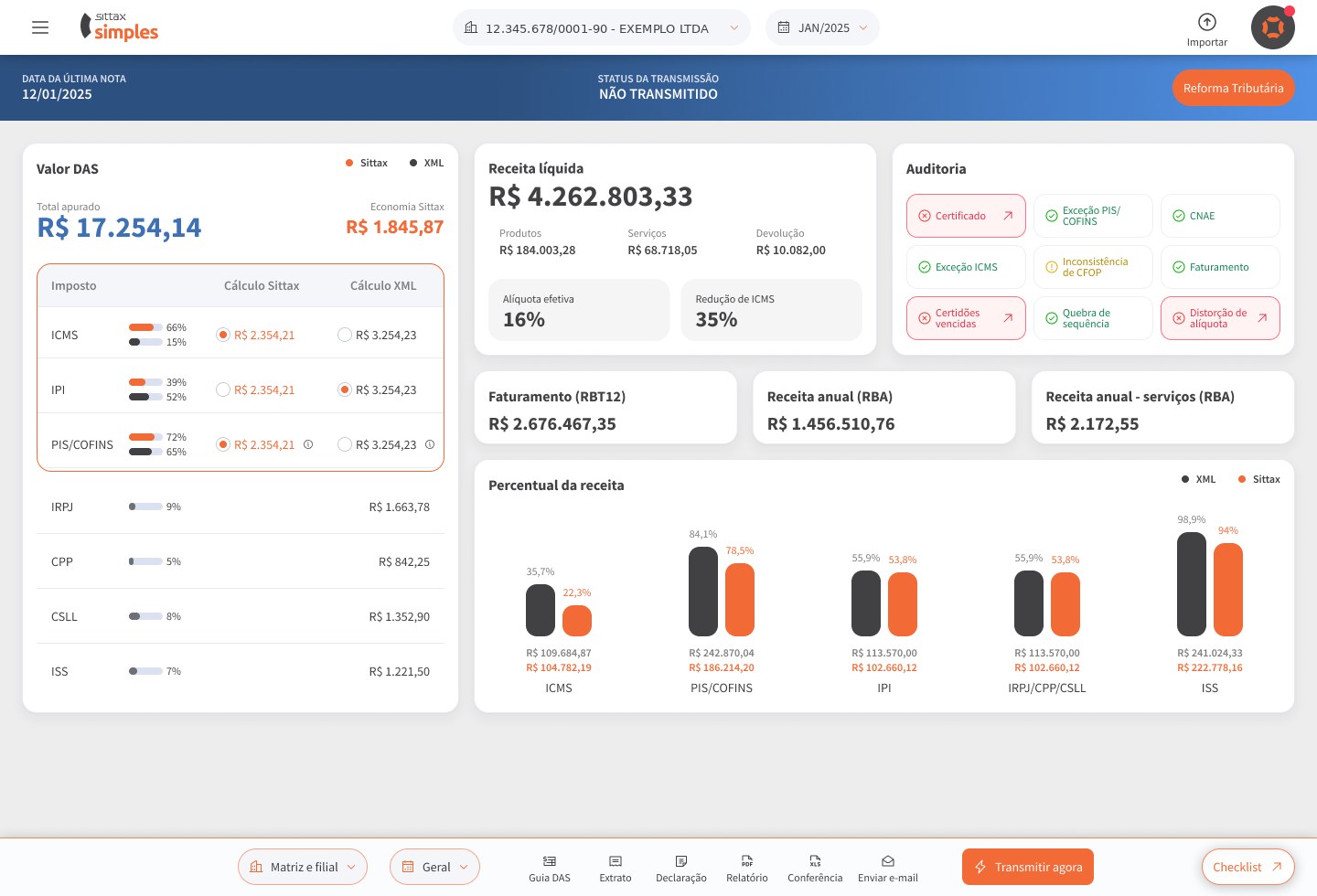This screenshot has height=896, width=1317.
Task: Select Sittax calculation for IPI
Action: [x=222, y=389]
